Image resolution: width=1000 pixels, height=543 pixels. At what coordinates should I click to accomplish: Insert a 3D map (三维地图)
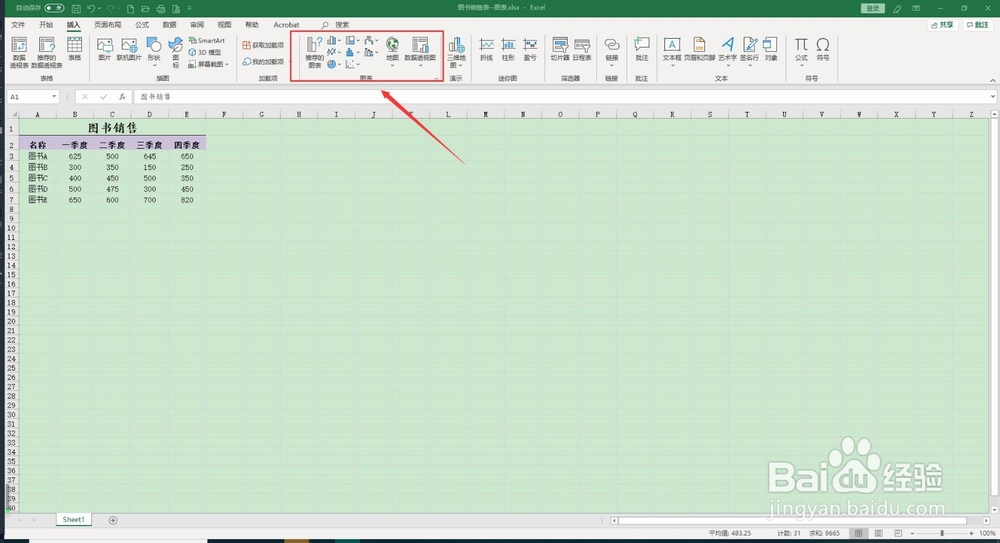click(x=456, y=52)
